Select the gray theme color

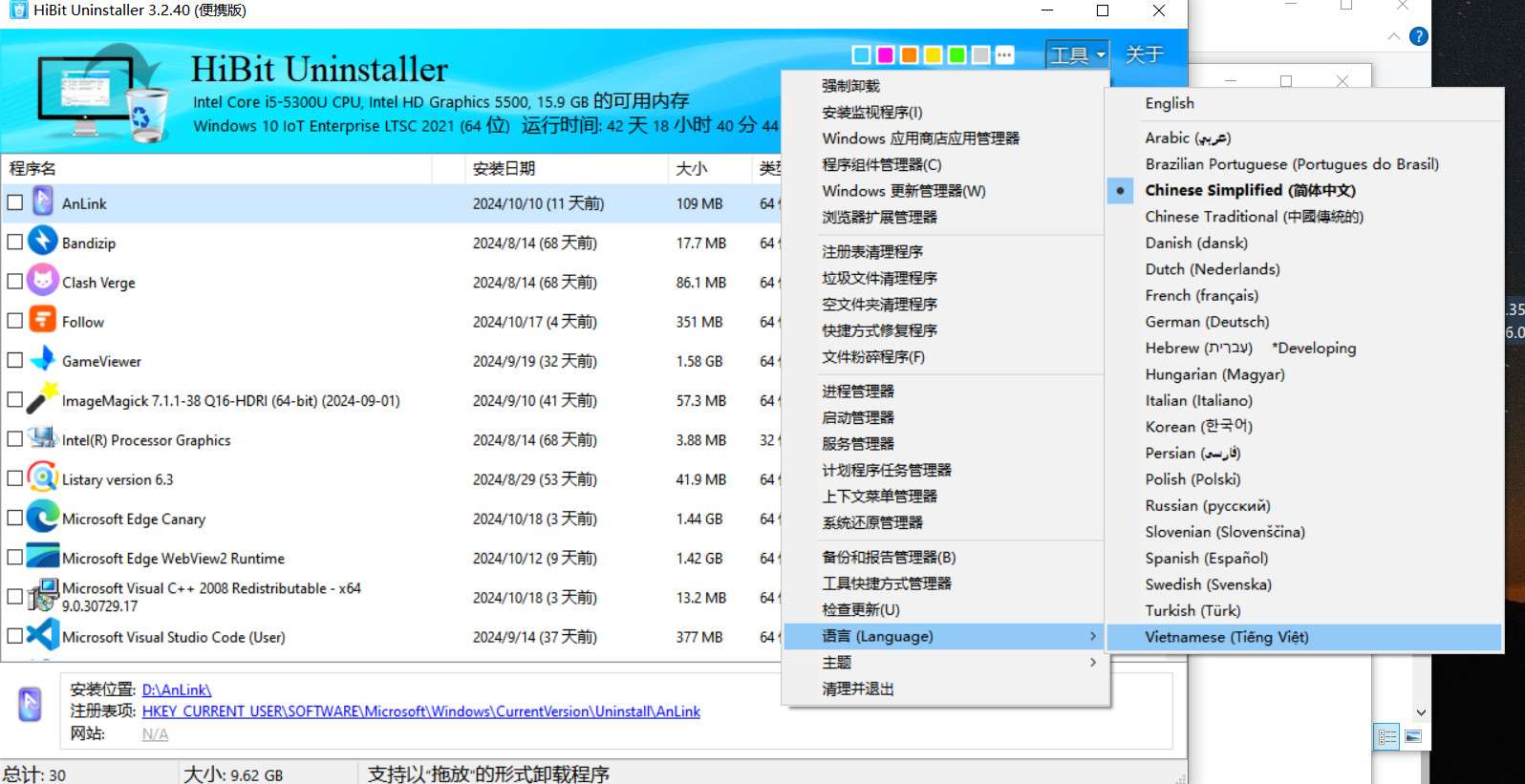(980, 54)
